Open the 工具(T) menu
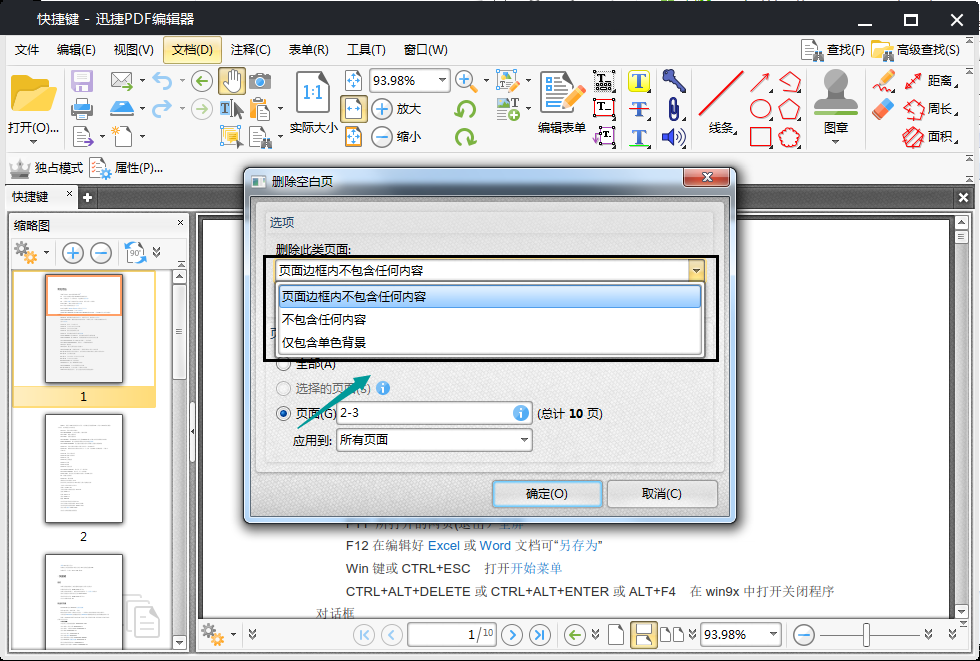Image resolution: width=980 pixels, height=661 pixels. (x=366, y=50)
